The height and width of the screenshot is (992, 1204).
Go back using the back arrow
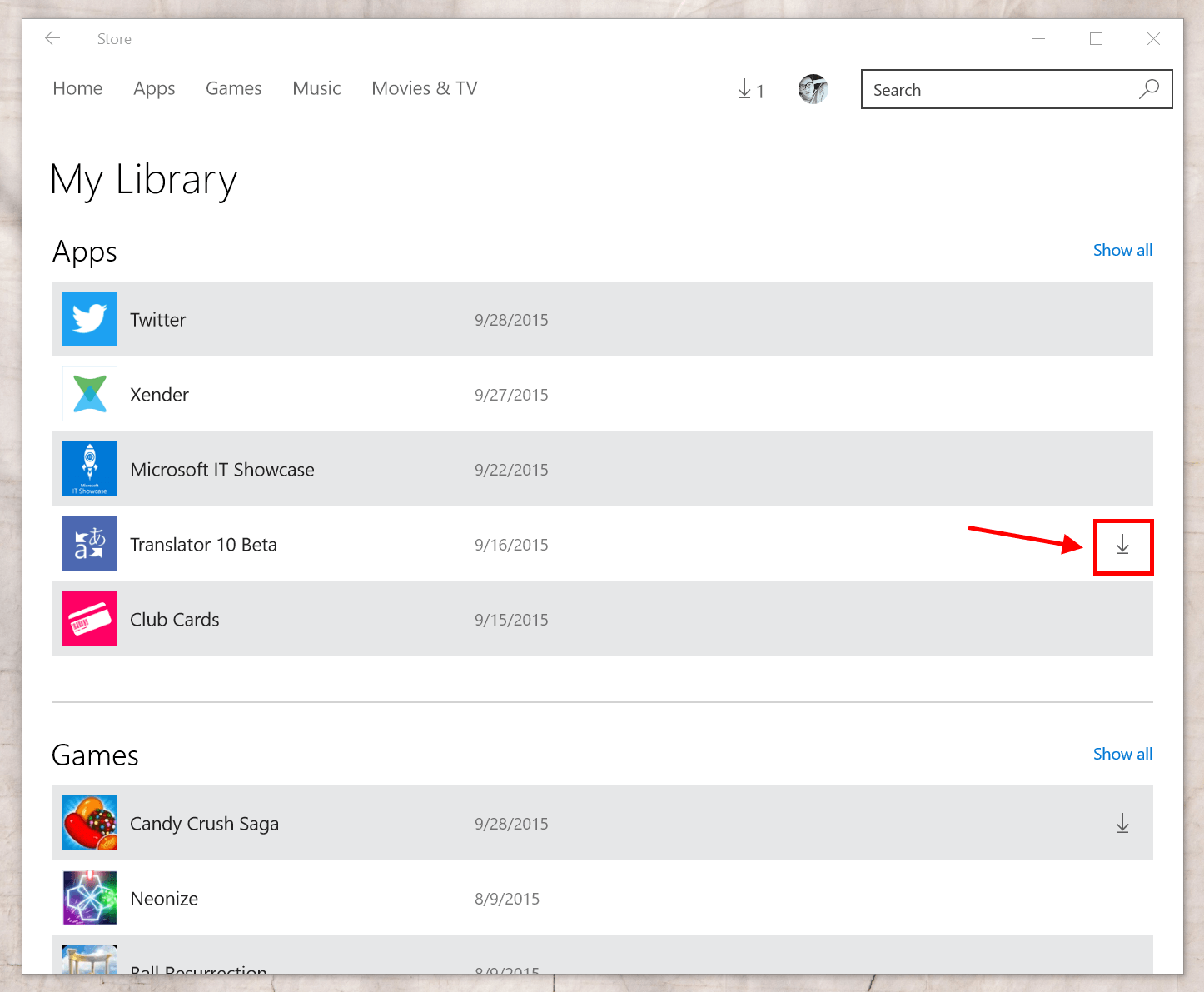52,38
